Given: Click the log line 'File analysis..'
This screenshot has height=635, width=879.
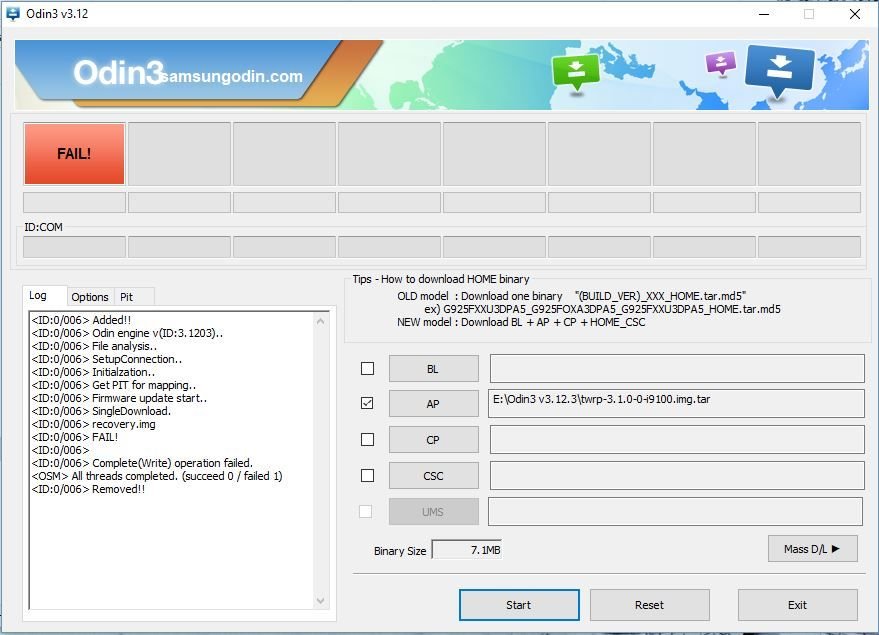Looking at the screenshot, I should pyautogui.click(x=124, y=346).
